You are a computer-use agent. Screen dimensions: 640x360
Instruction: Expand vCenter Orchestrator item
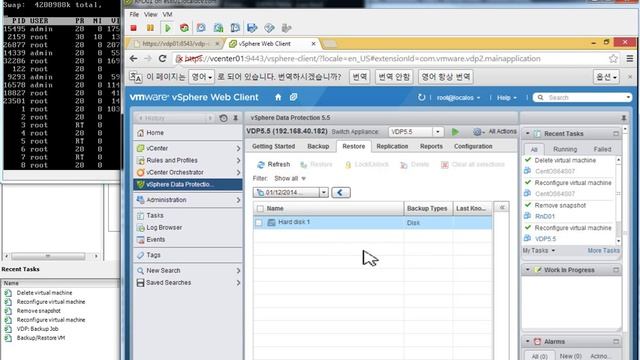point(238,173)
